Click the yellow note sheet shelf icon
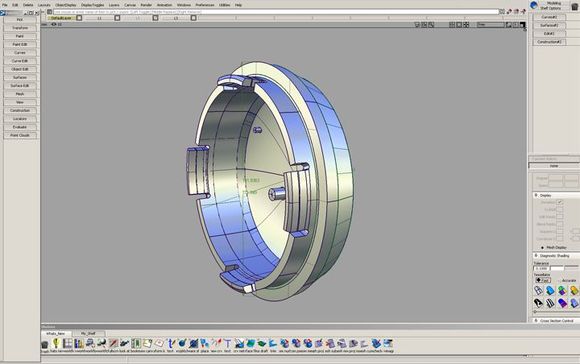The height and width of the screenshot is (364, 580). [148, 344]
